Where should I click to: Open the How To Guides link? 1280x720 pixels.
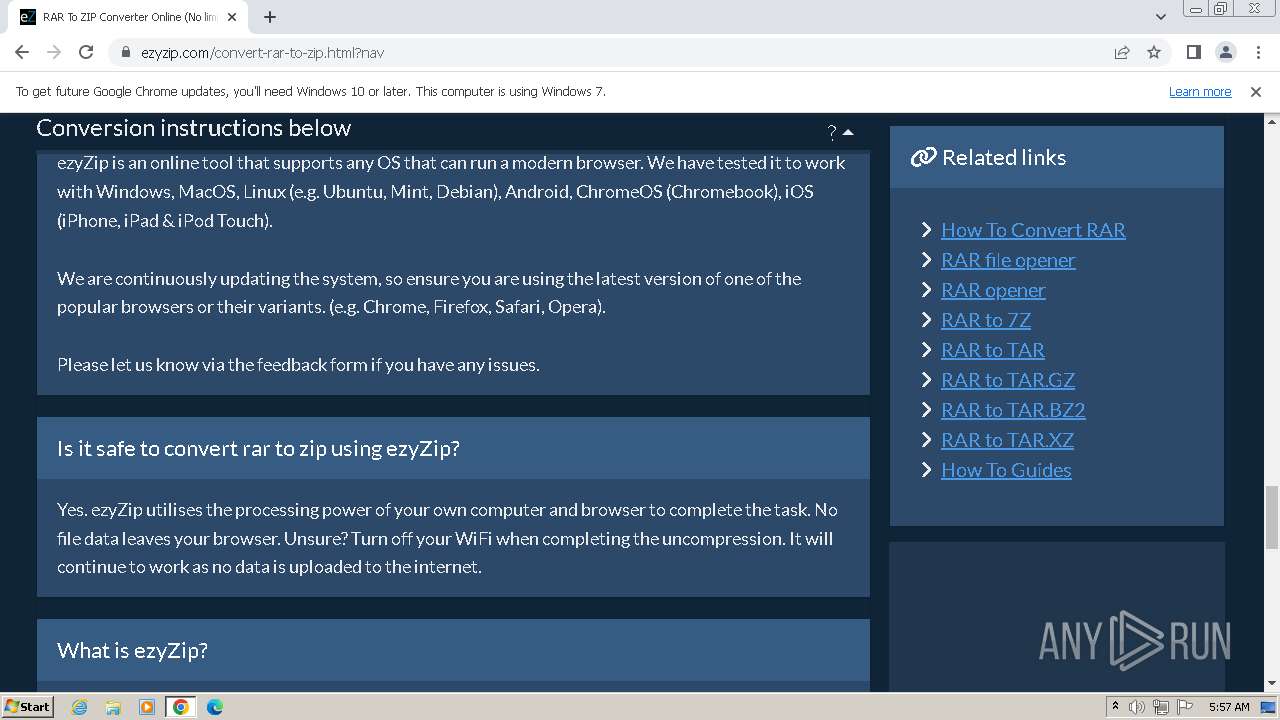click(x=1006, y=470)
